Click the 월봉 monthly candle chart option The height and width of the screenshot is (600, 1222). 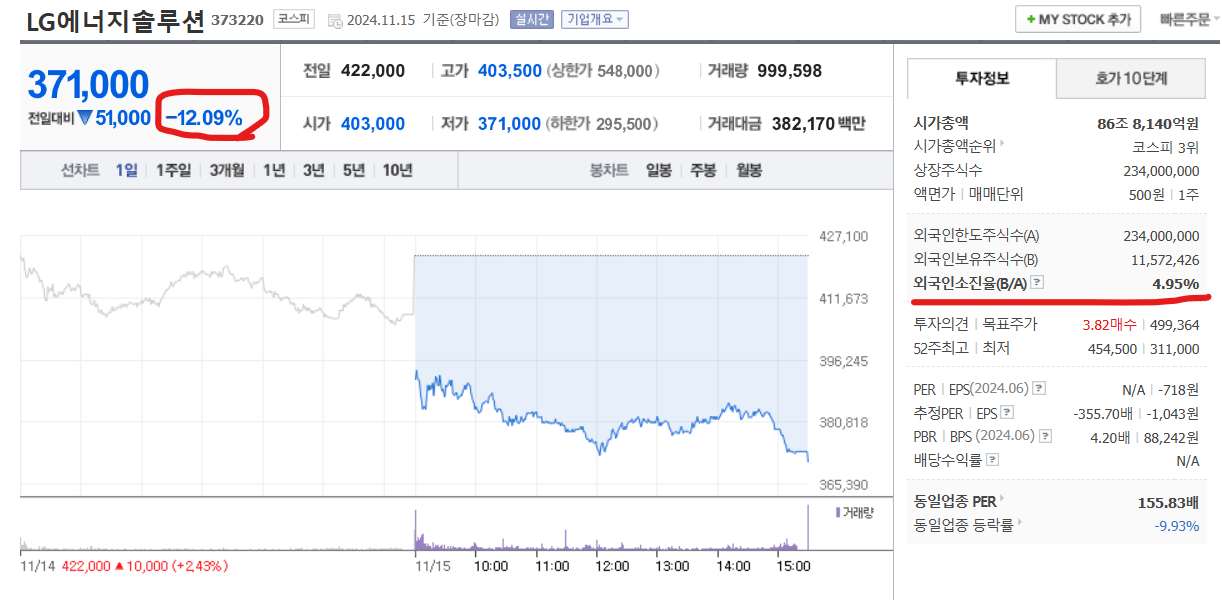click(x=749, y=170)
